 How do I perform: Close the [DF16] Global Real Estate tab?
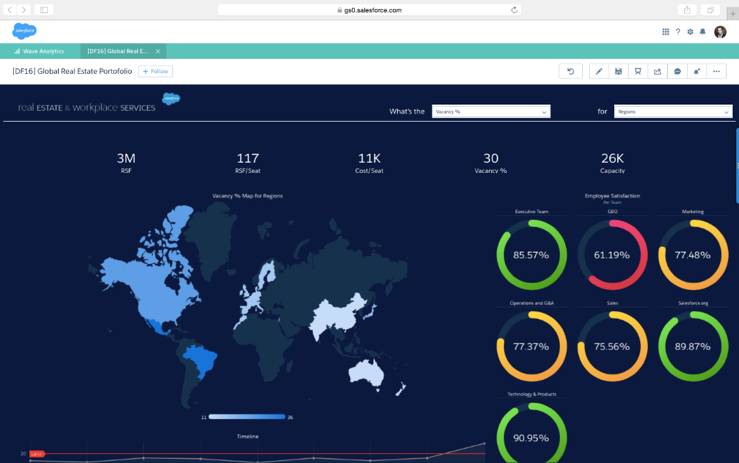(x=158, y=51)
